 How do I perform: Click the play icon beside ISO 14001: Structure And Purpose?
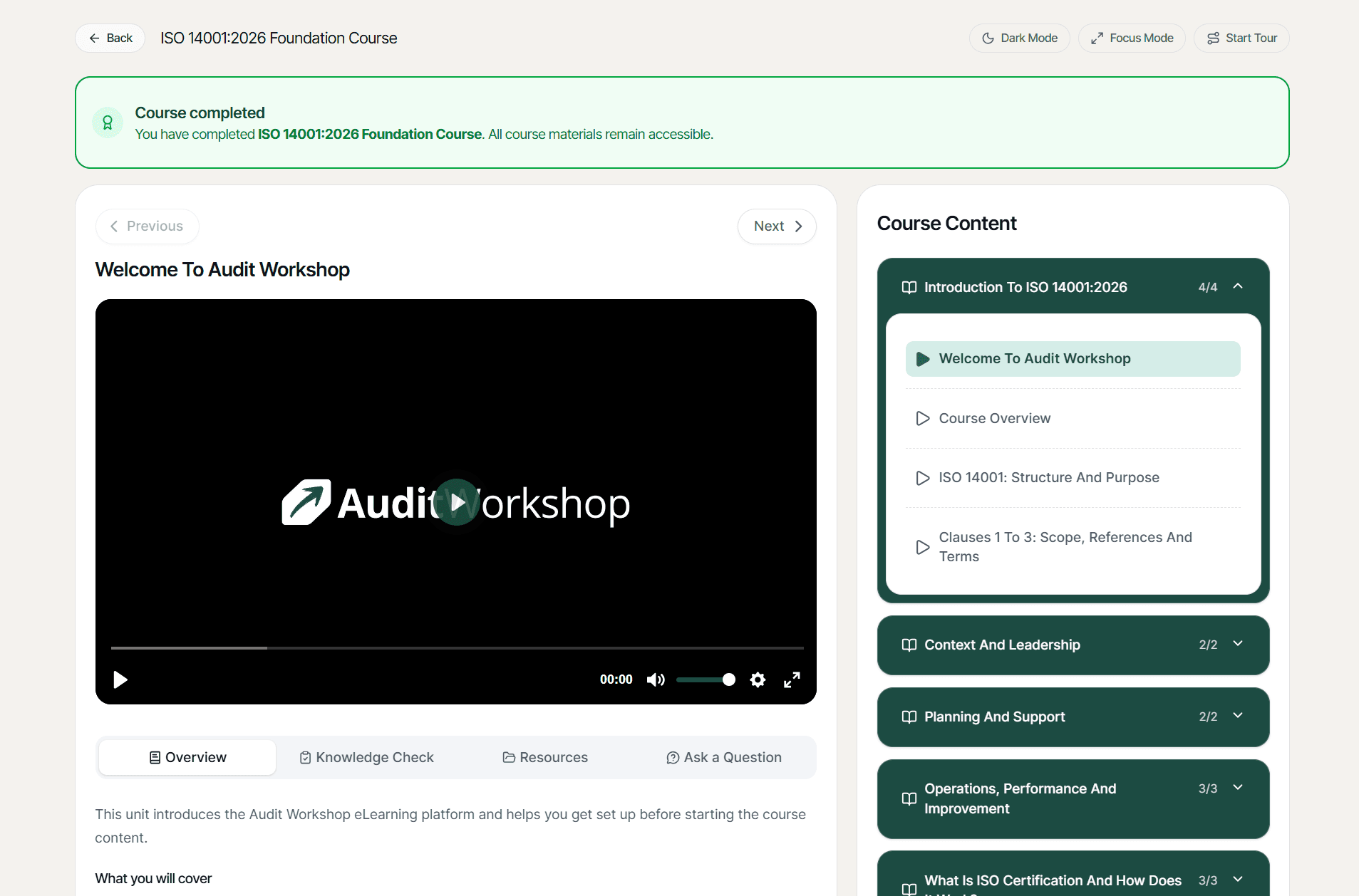(923, 478)
